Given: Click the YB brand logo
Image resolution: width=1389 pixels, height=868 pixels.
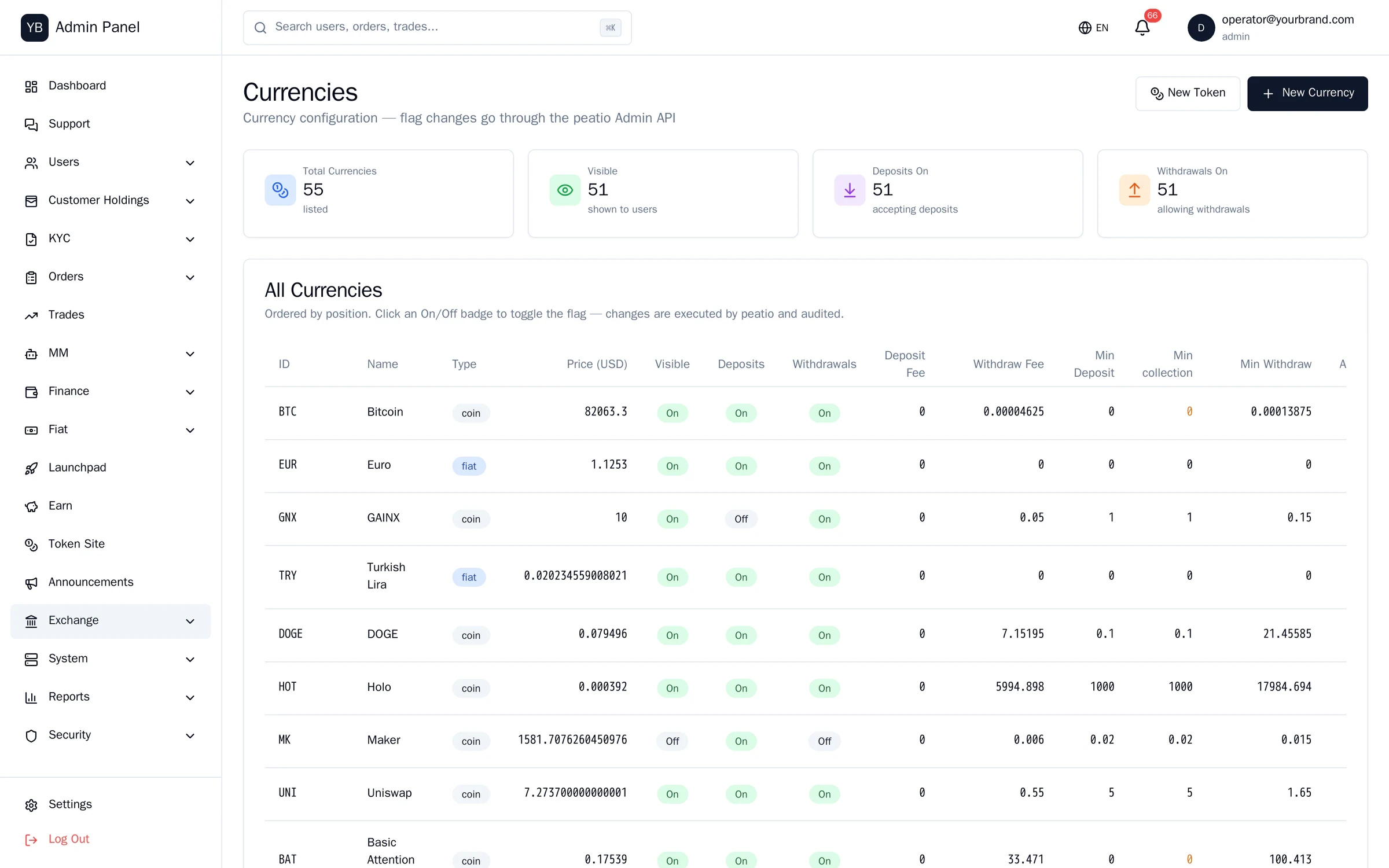Looking at the screenshot, I should click(x=35, y=27).
